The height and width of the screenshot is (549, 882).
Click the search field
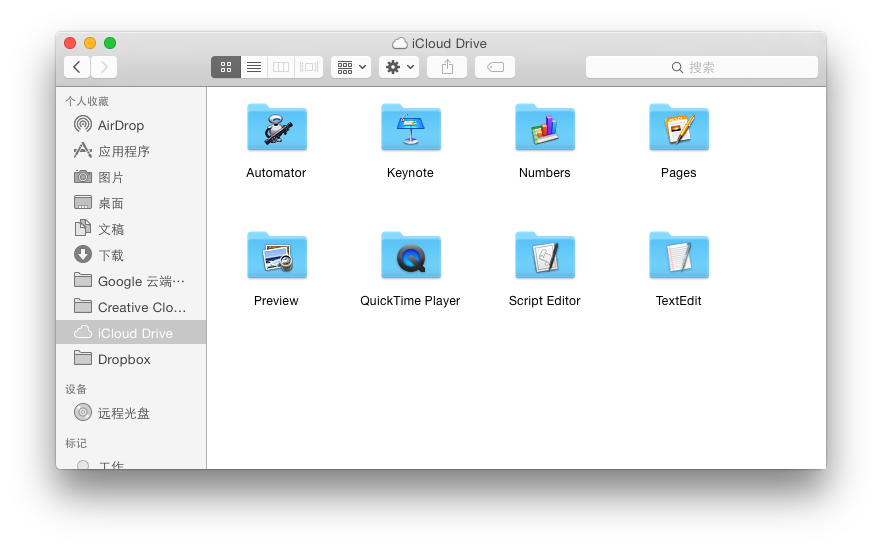(701, 67)
